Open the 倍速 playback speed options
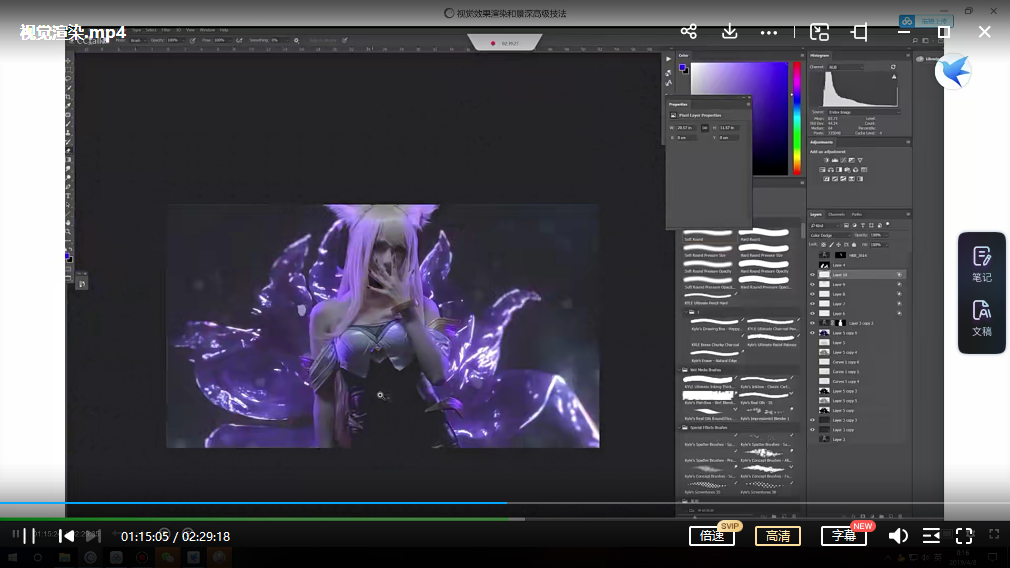Image resolution: width=1010 pixels, height=568 pixels. coord(712,536)
